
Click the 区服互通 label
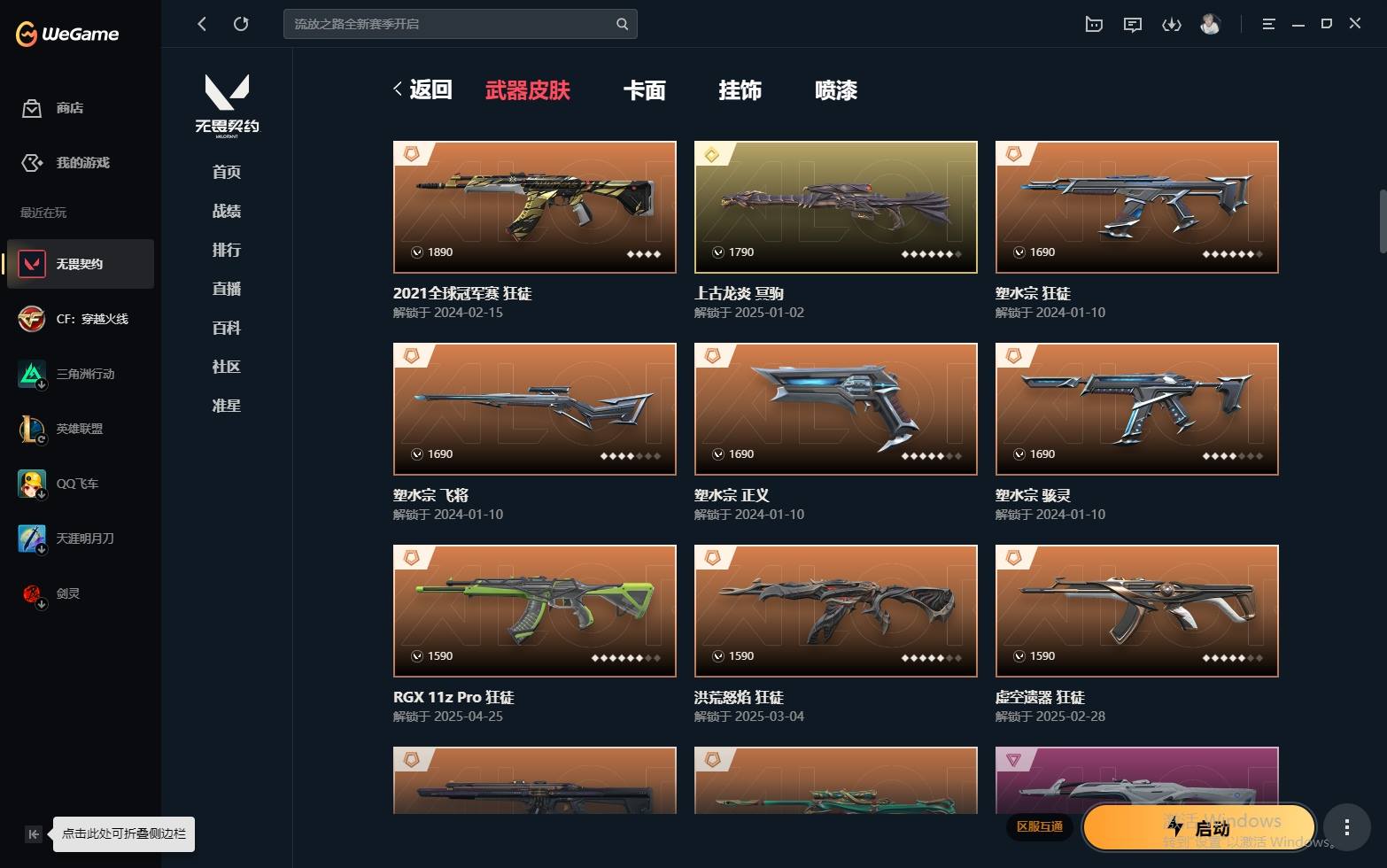pyautogui.click(x=1039, y=826)
